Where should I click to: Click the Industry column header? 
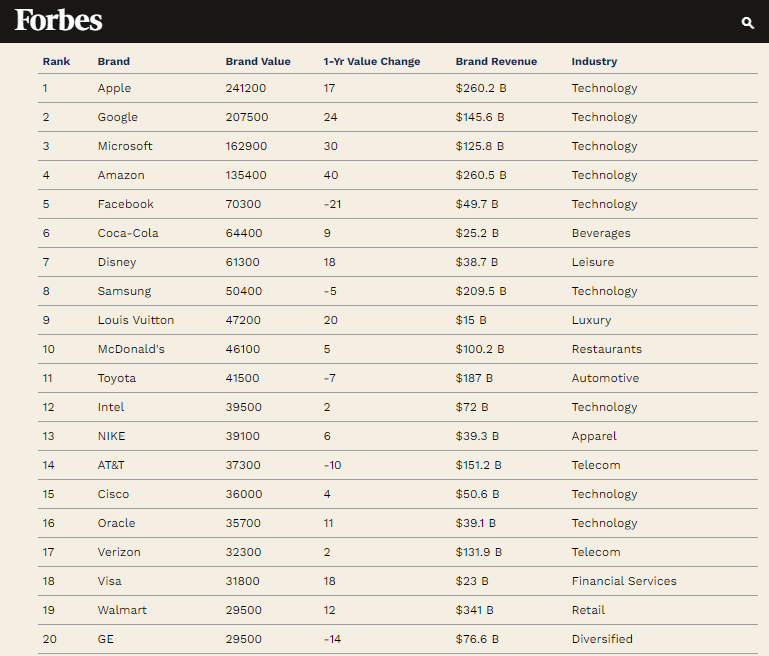594,61
